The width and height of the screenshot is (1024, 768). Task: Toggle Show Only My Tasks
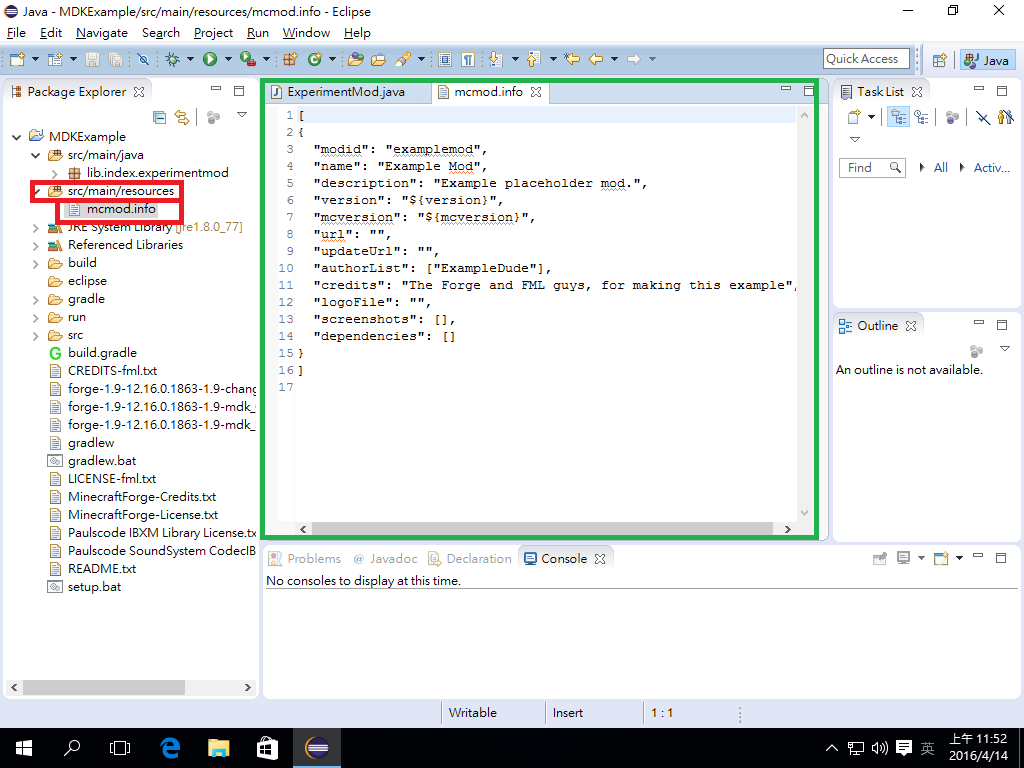[1006, 117]
